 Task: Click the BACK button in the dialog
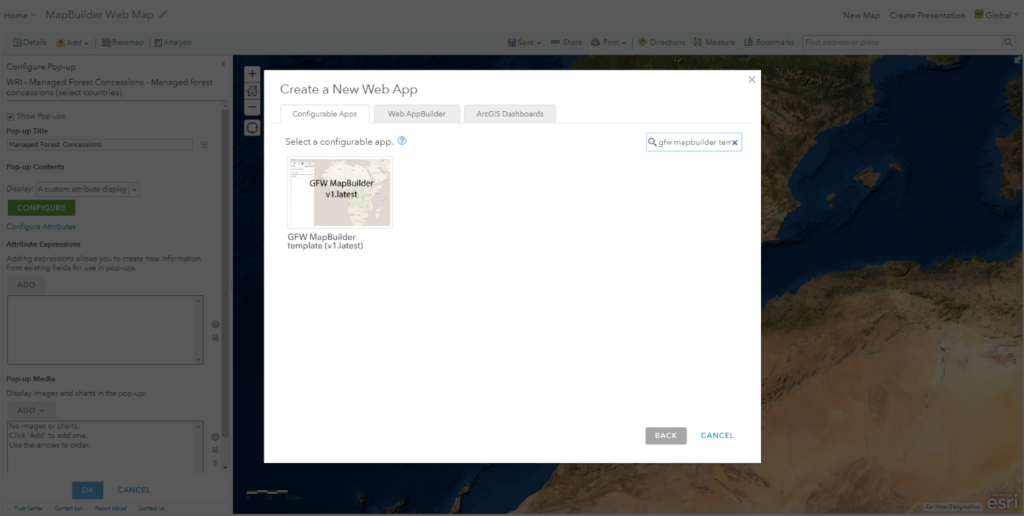[665, 436]
